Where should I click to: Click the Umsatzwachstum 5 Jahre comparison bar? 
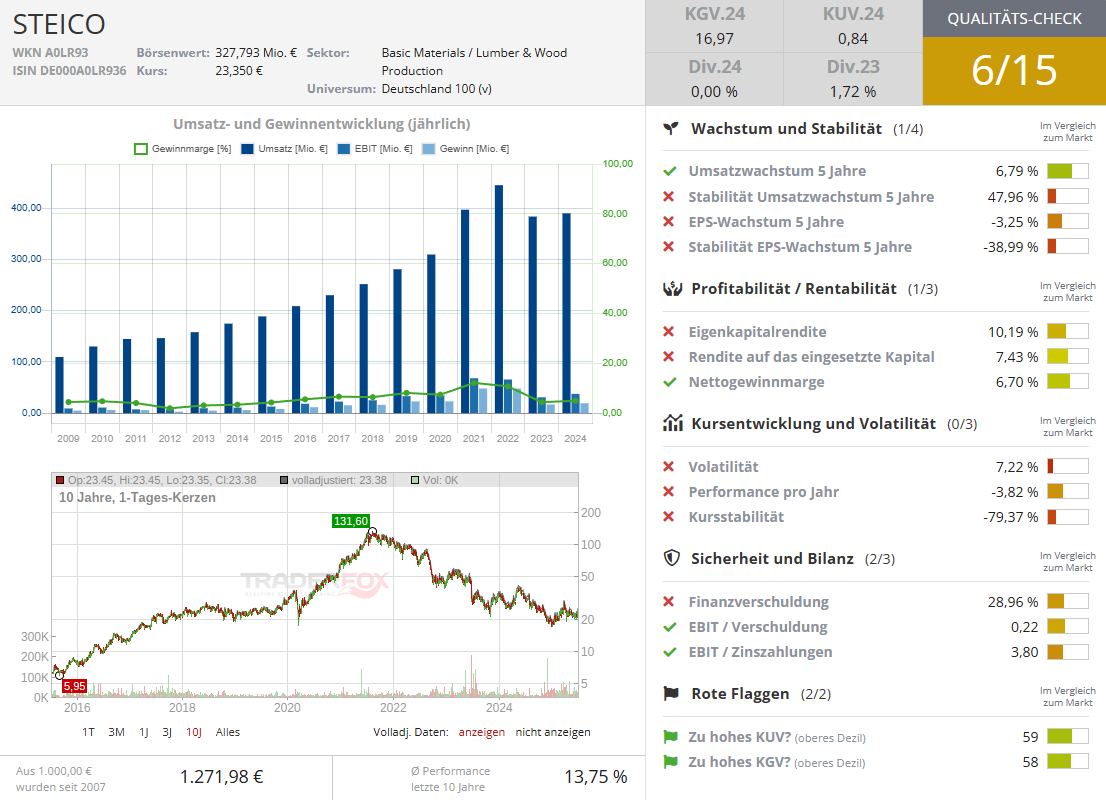(1068, 171)
